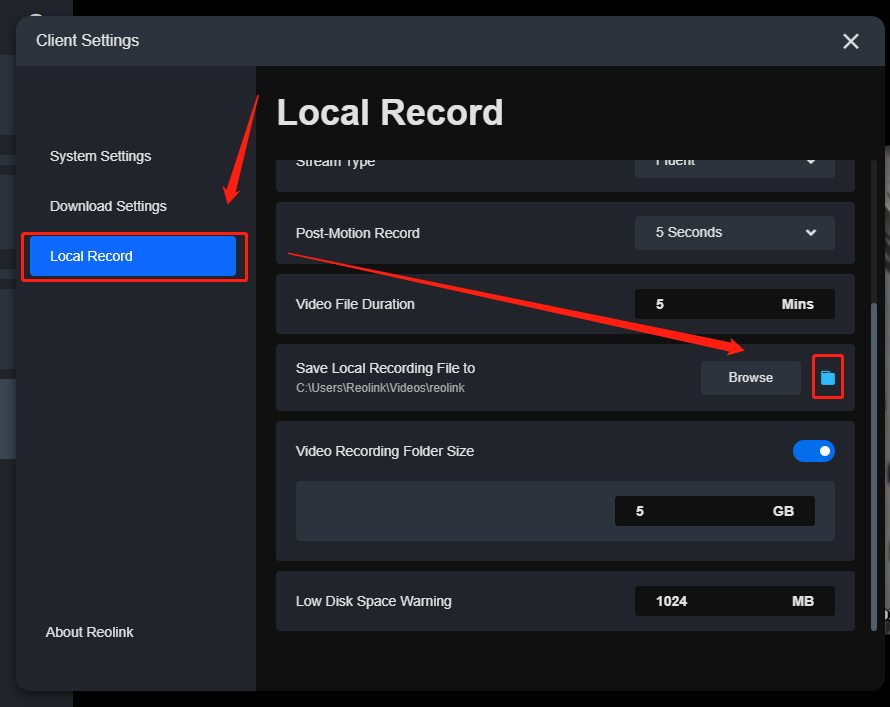Click the Post-Motion Record label

click(358, 233)
